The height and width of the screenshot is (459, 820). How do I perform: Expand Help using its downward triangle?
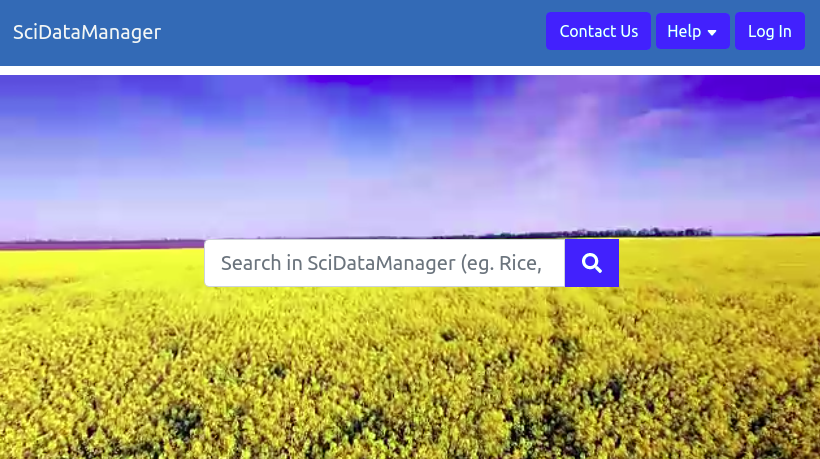tap(712, 32)
